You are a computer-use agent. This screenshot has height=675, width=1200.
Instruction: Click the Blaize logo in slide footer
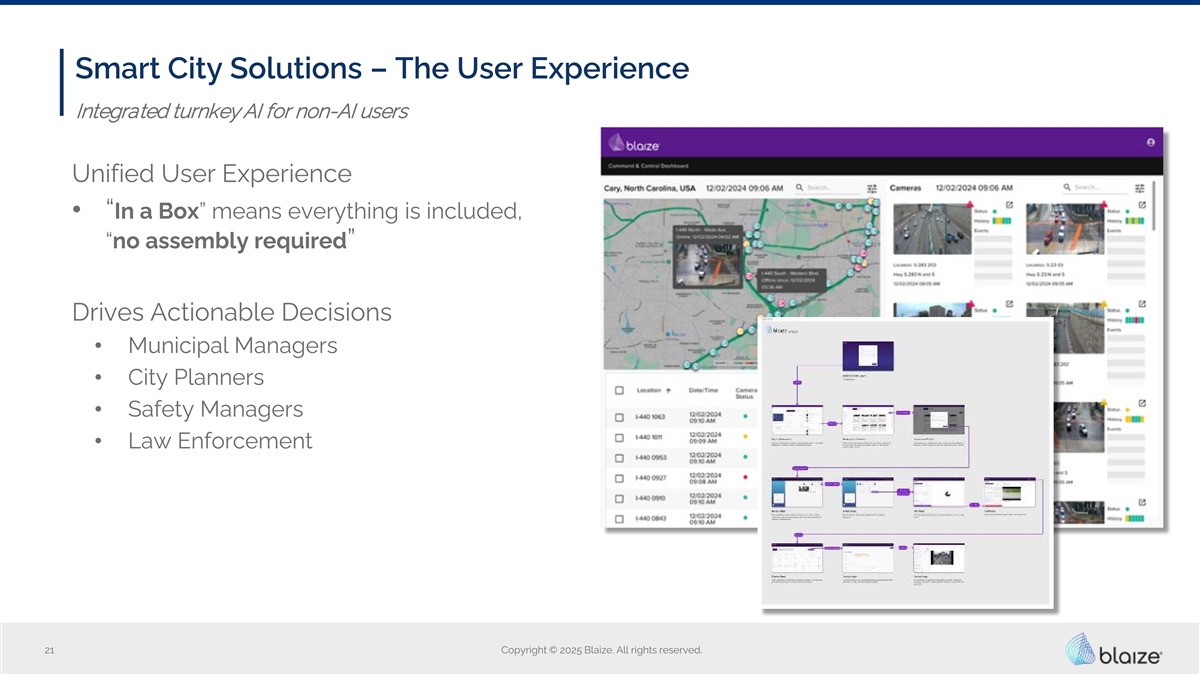pos(1114,649)
